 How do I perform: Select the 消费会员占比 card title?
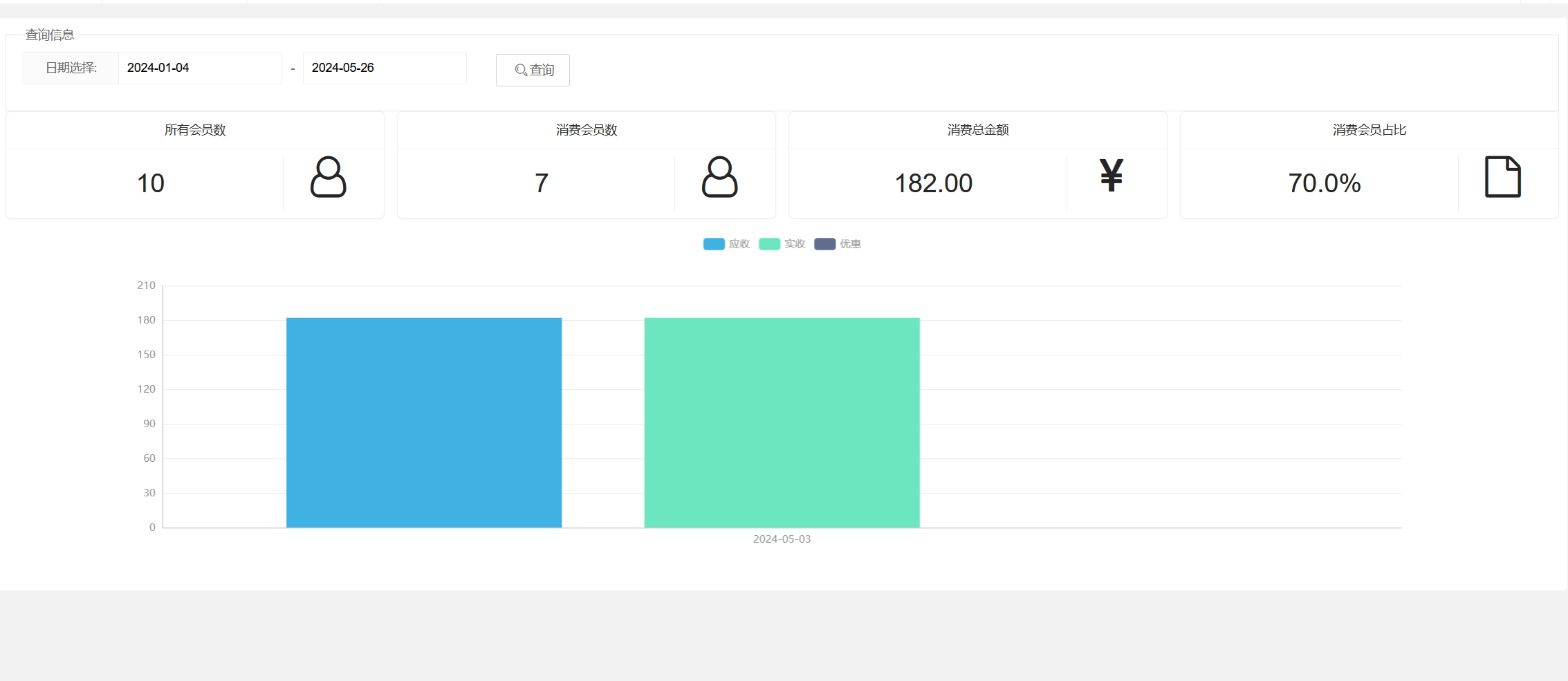[x=1369, y=130]
